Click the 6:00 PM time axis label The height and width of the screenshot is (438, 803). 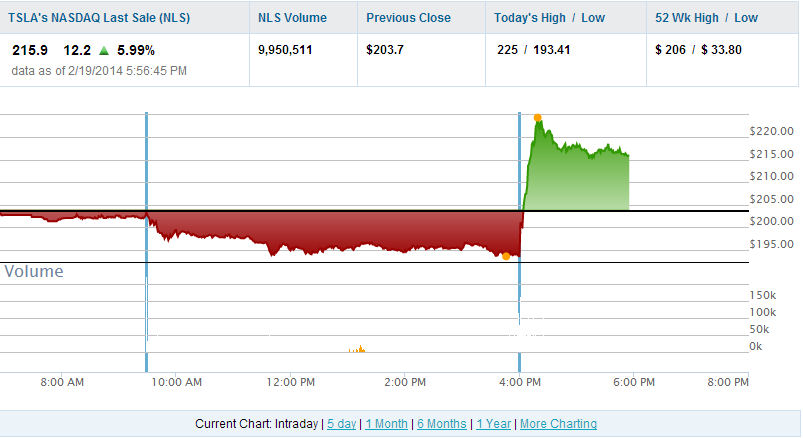coord(634,382)
